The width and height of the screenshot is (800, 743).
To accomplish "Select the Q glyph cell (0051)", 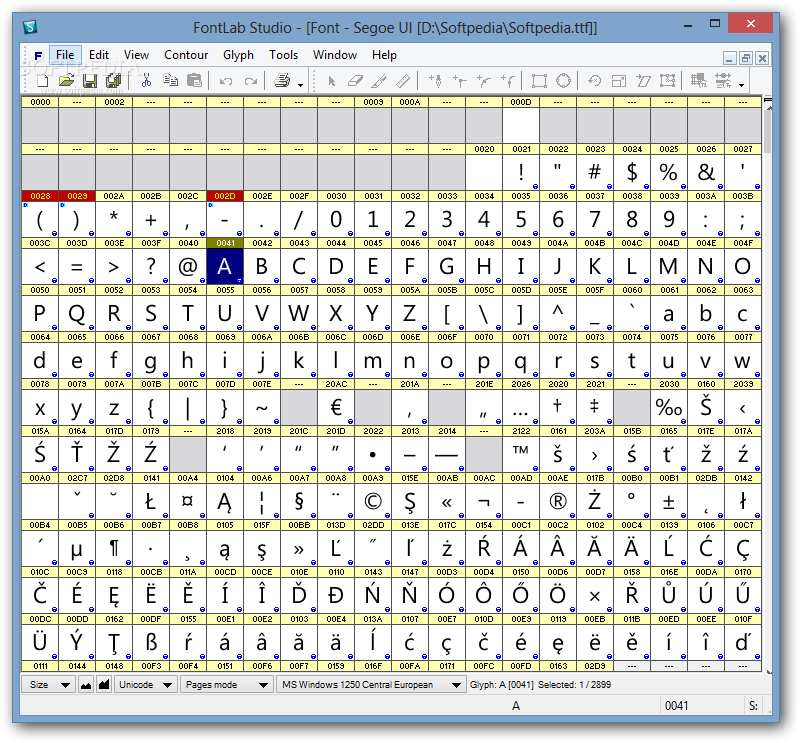I will coord(77,313).
